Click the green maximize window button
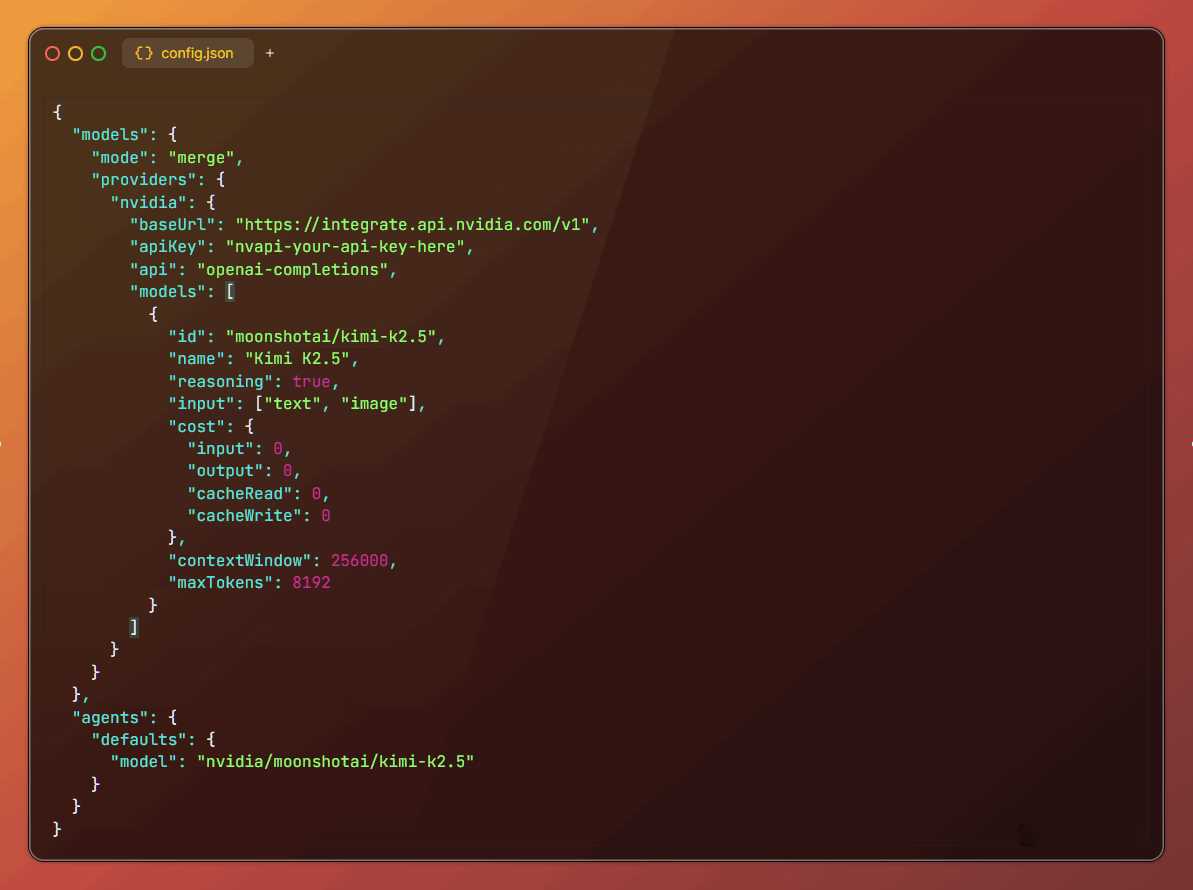The height and width of the screenshot is (890, 1193). 98,53
